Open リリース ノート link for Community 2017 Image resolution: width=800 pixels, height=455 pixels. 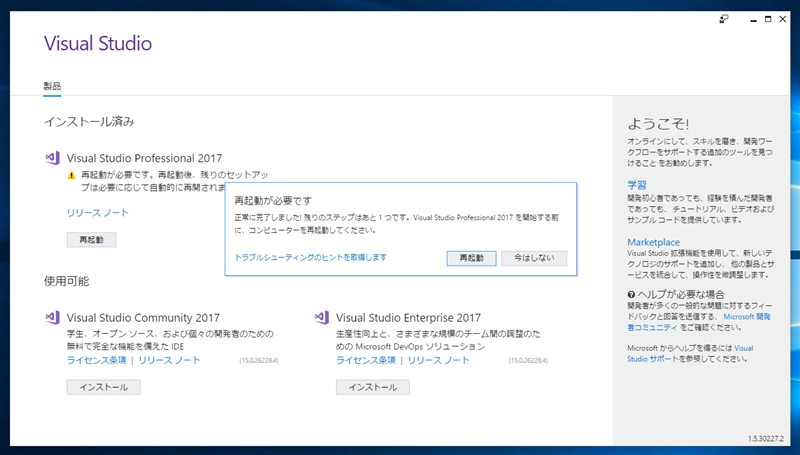169,360
